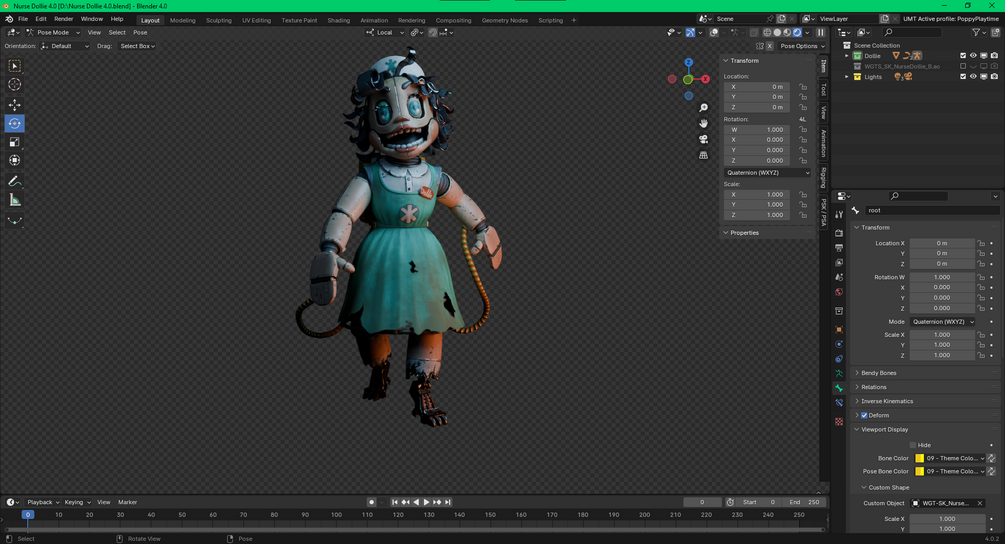Image resolution: width=1005 pixels, height=544 pixels.
Task: Open Quaternion (WXYZ) dropdown in sidebar
Action: point(768,173)
